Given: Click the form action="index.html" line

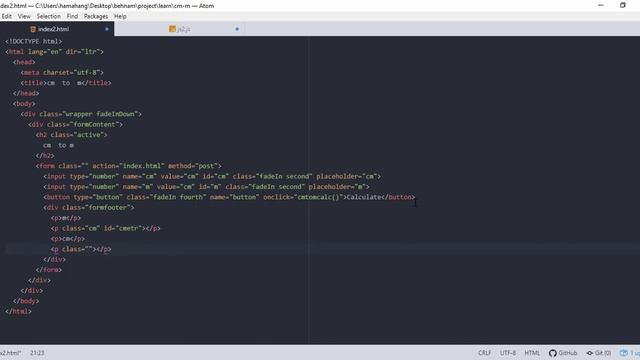Looking at the screenshot, I should pos(129,166).
